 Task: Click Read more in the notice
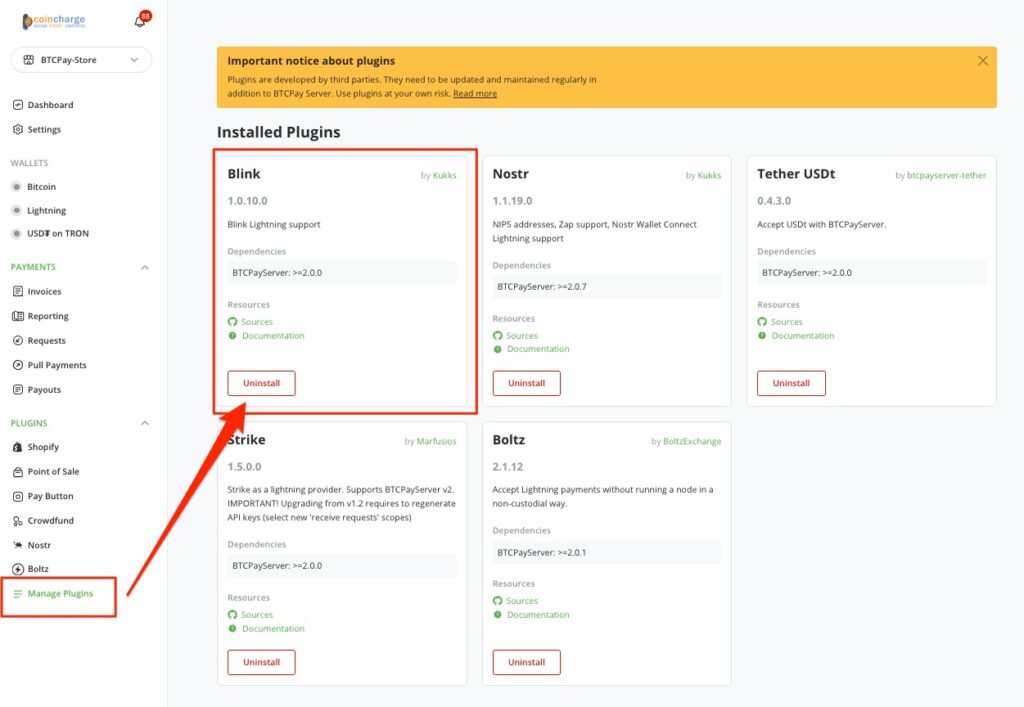[475, 93]
